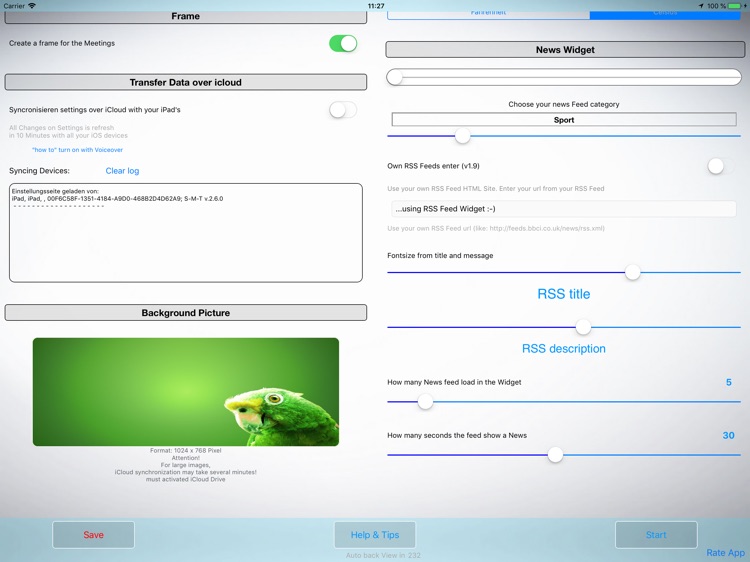The height and width of the screenshot is (562, 750).
Task: Adjust the news feed load count slider knob
Action: pos(425,402)
